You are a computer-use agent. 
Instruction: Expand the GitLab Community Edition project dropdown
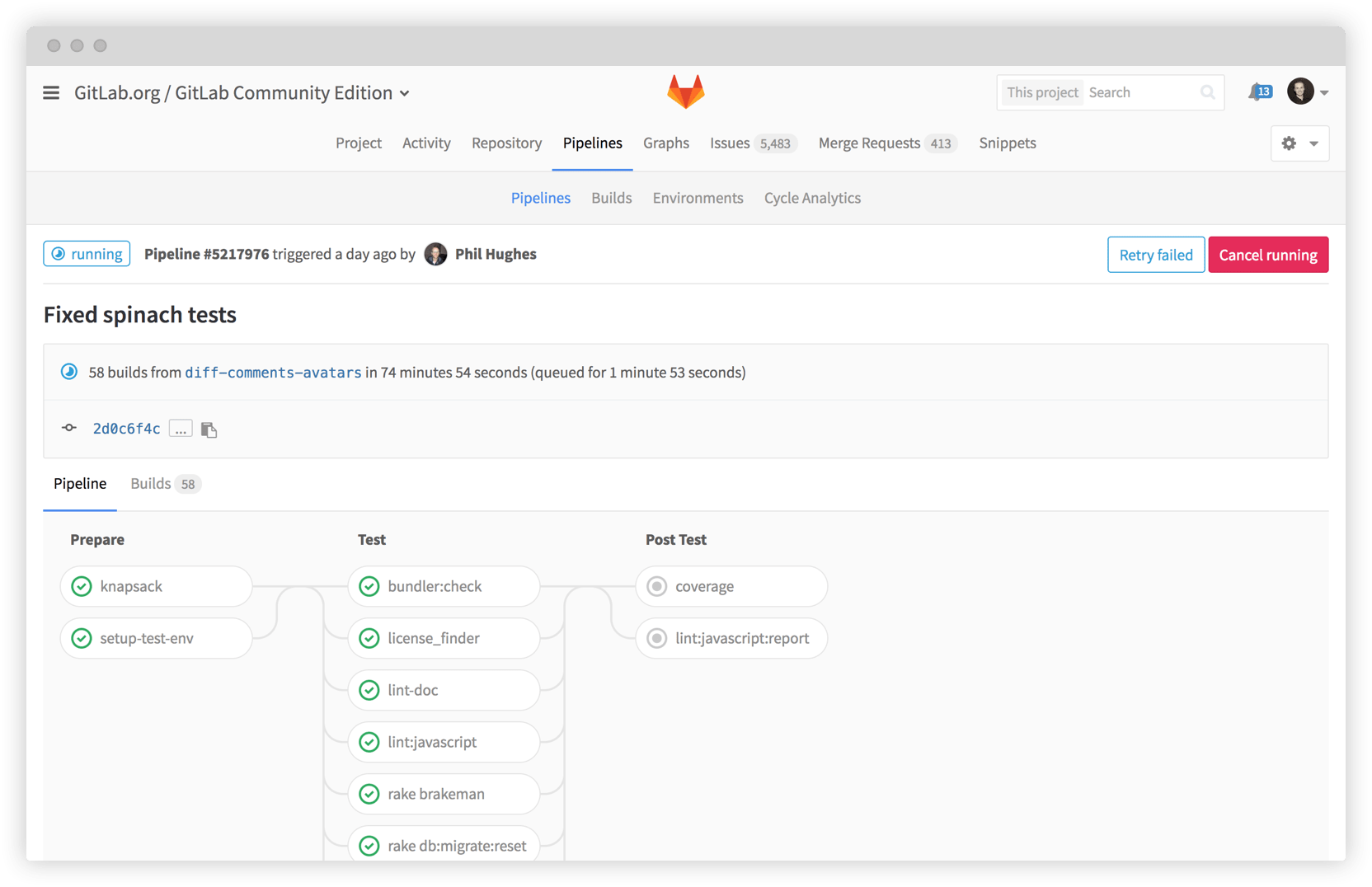(405, 93)
